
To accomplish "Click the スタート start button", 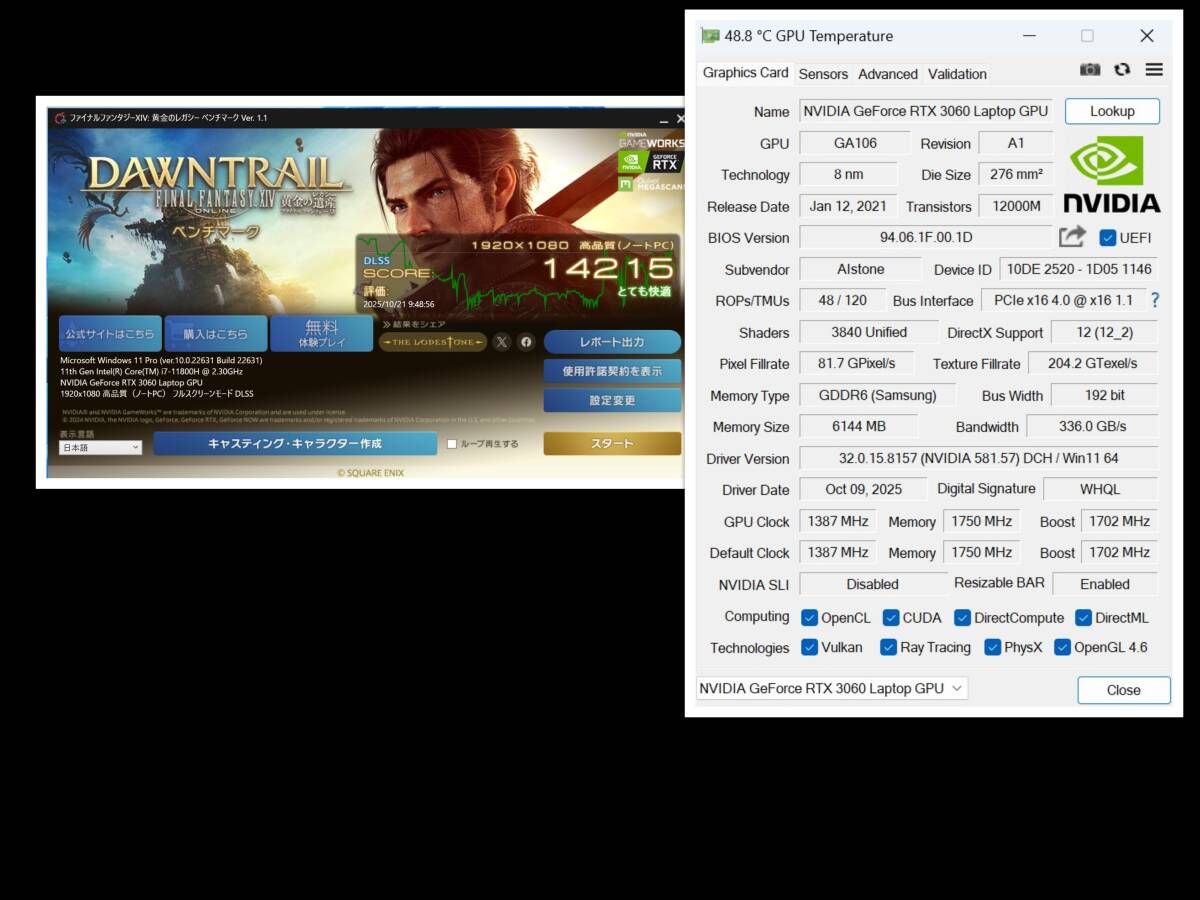I will click(x=612, y=443).
